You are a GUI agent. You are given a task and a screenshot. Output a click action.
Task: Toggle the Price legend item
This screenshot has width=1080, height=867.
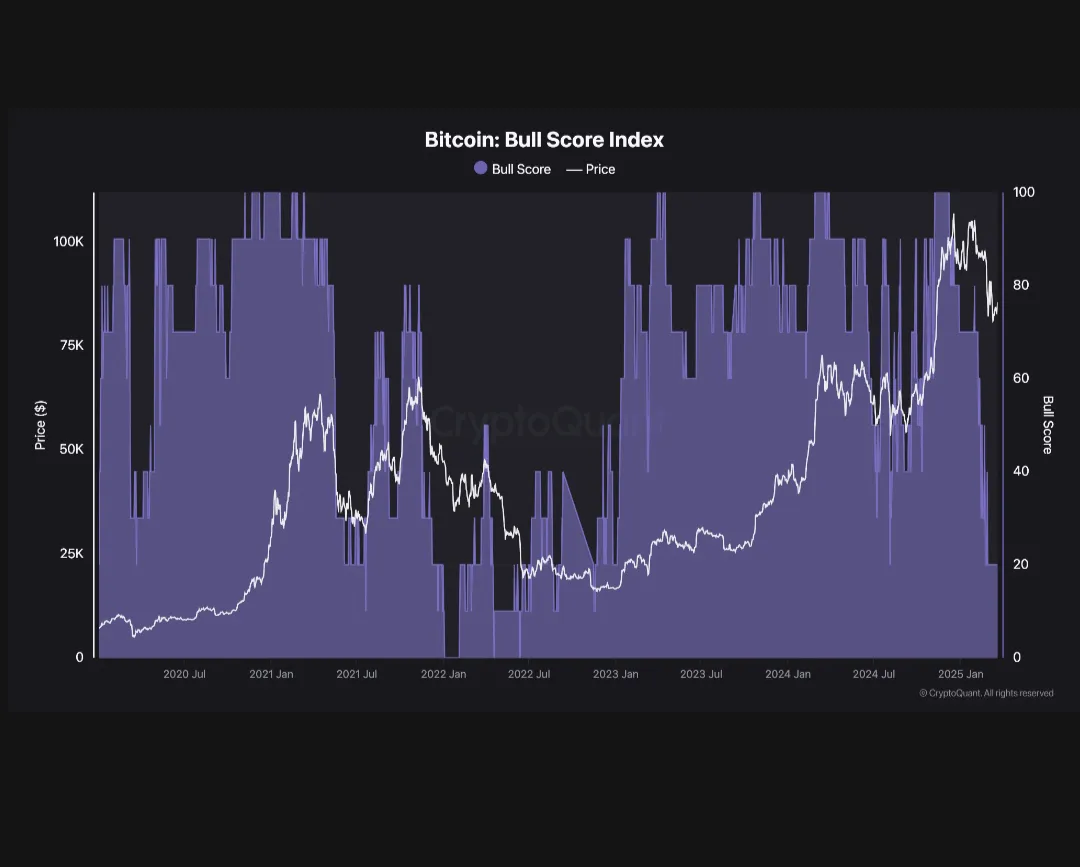590,169
